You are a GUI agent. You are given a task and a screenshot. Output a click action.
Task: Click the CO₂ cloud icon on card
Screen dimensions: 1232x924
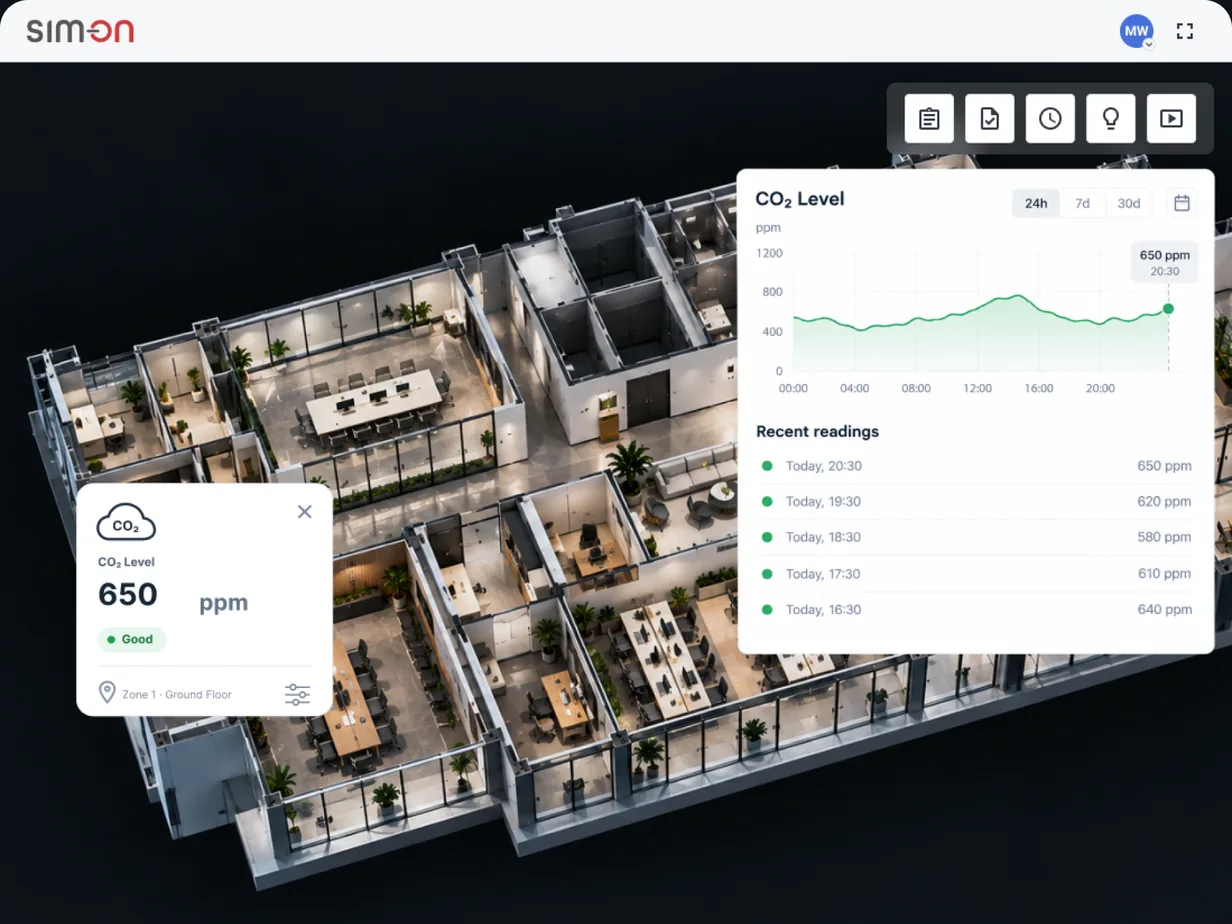[126, 524]
